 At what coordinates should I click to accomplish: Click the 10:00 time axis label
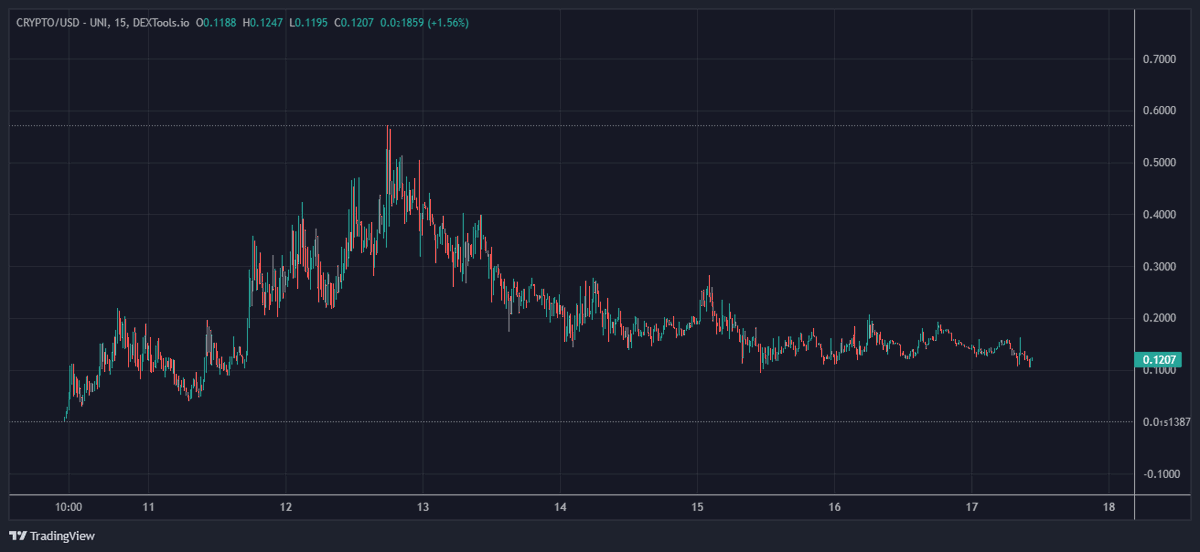69,507
